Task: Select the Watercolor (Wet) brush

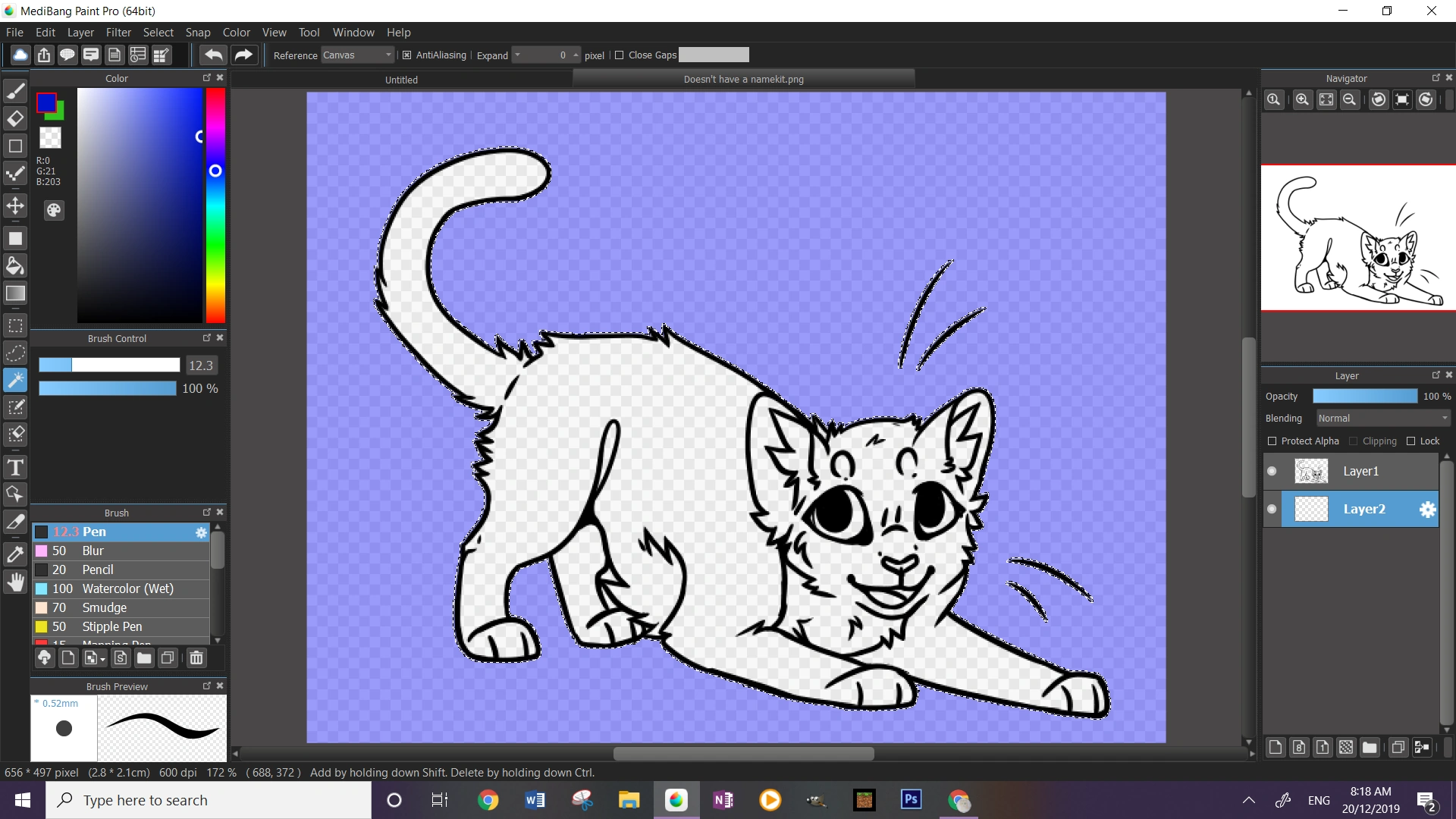Action: click(127, 588)
